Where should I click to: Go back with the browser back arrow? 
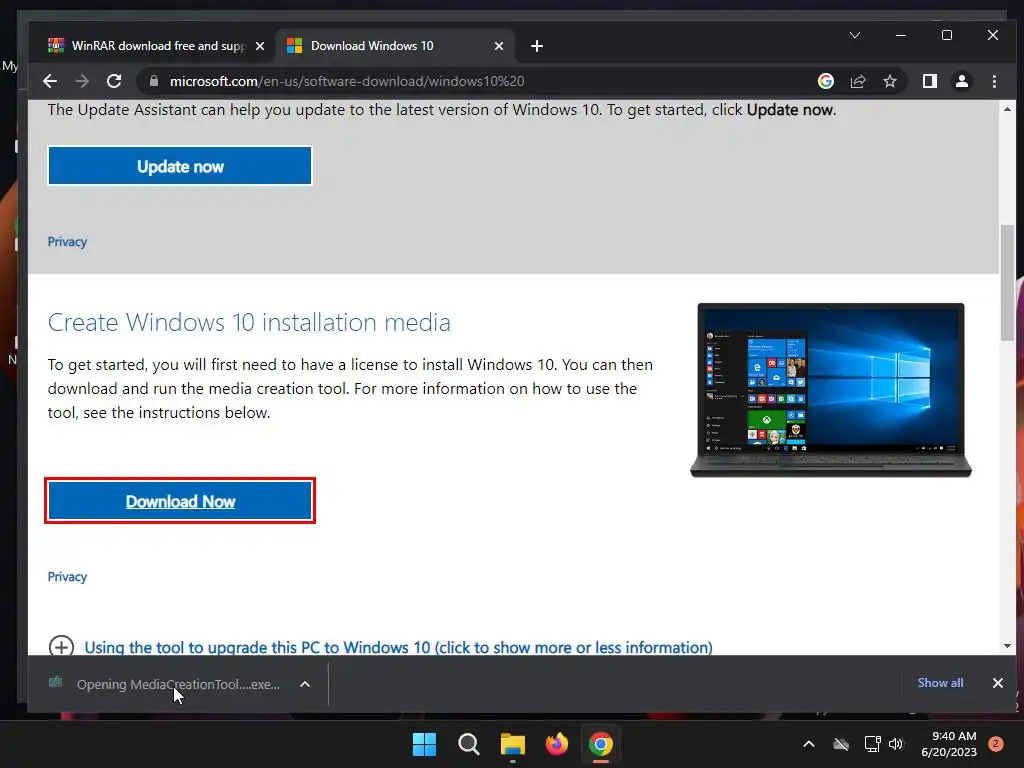coord(50,81)
